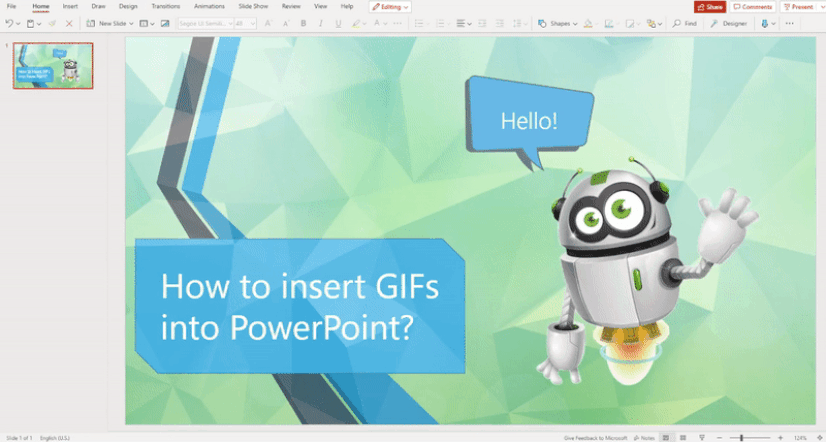Click the red Share button

tap(709, 6)
